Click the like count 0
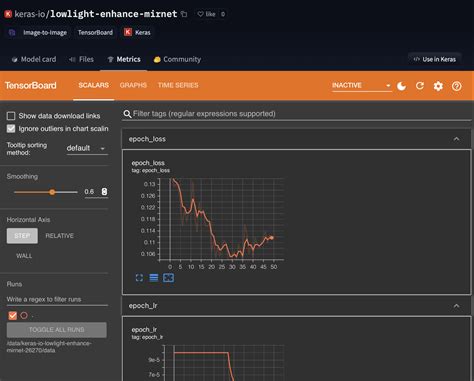 click(x=223, y=14)
